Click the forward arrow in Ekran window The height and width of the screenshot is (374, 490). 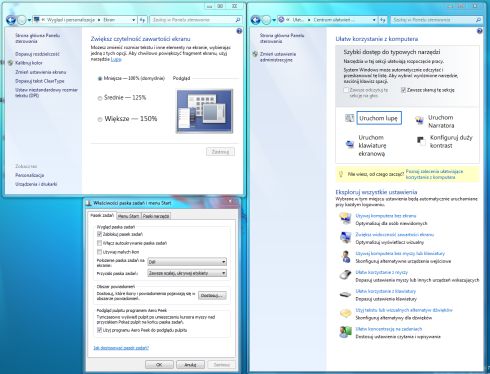point(21,20)
